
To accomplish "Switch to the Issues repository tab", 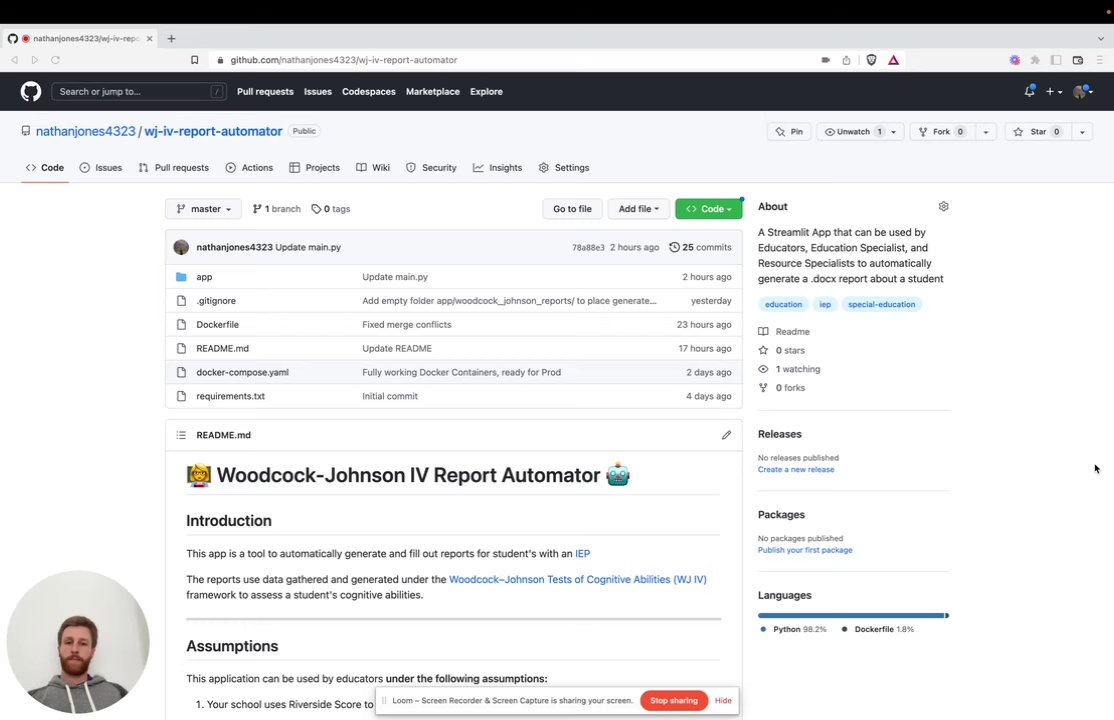I will pyautogui.click(x=101, y=168).
